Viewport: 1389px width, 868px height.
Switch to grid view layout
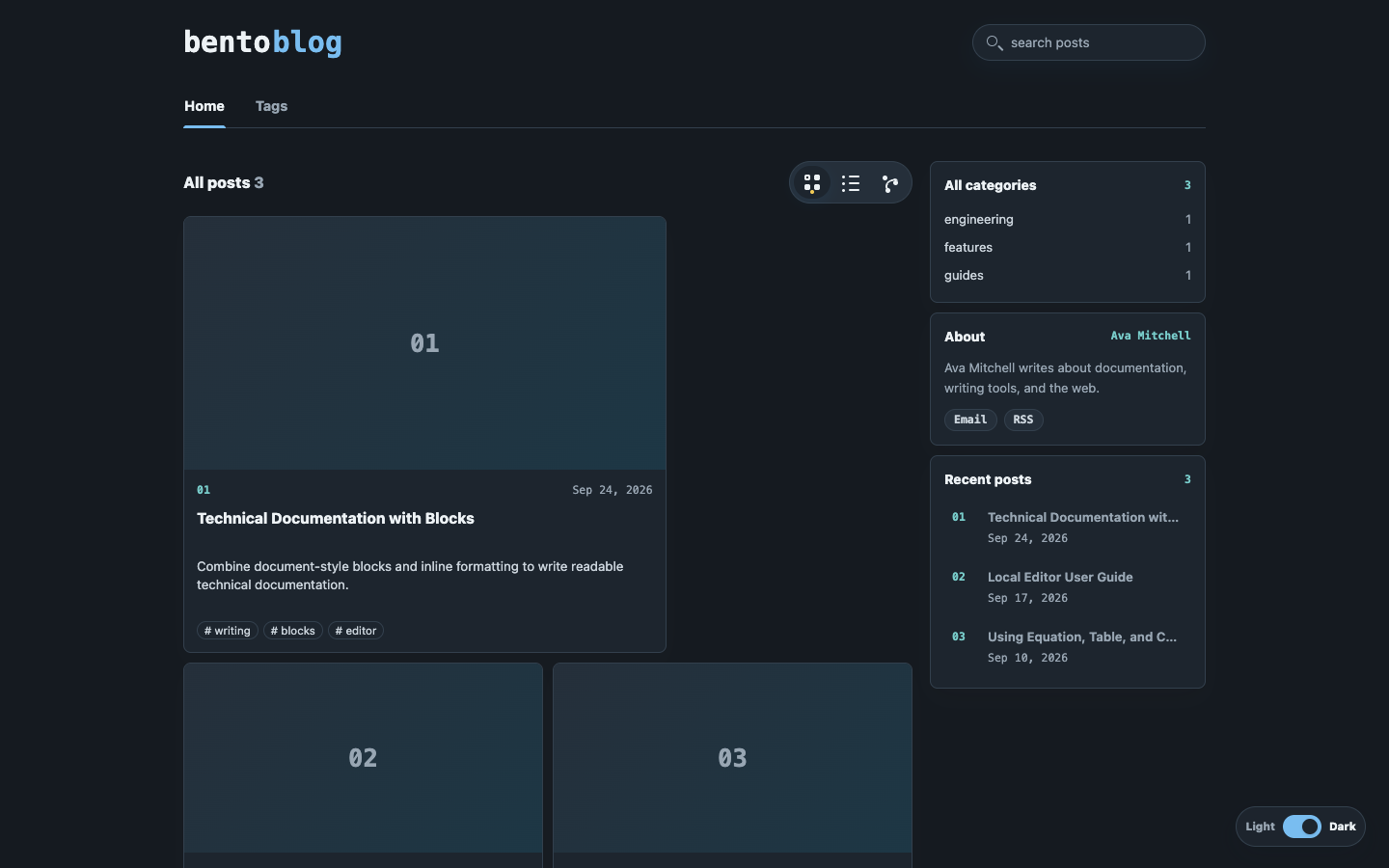[x=812, y=183]
